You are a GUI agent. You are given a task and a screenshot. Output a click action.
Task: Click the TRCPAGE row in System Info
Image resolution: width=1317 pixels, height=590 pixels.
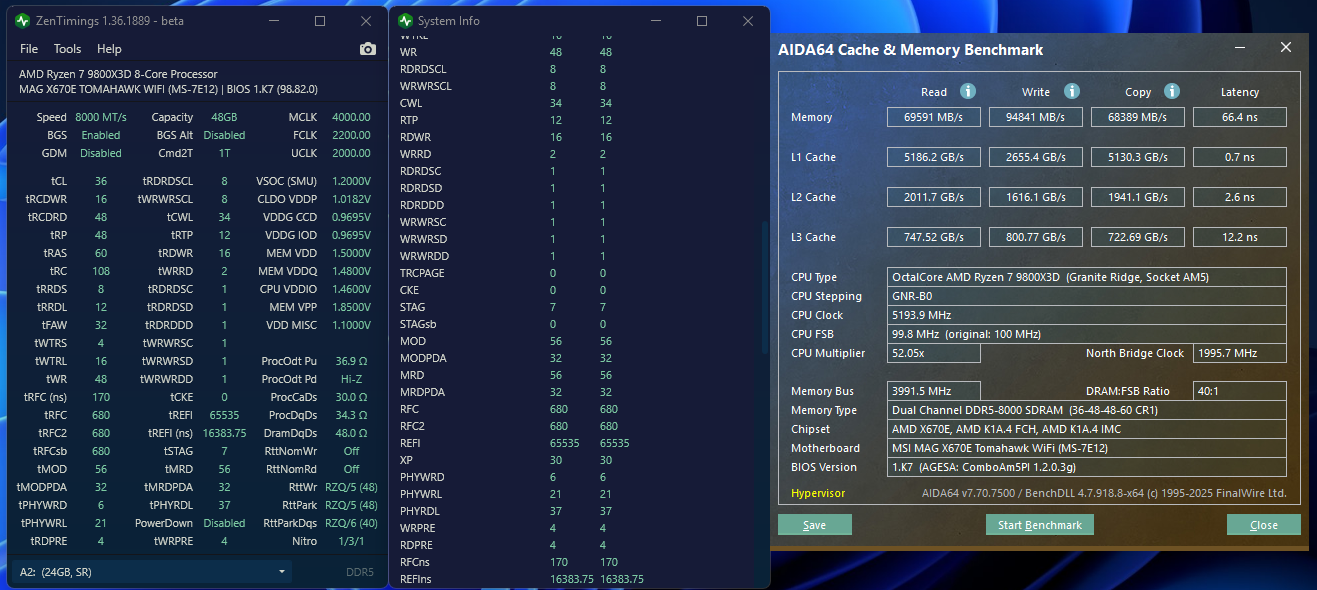pos(575,273)
